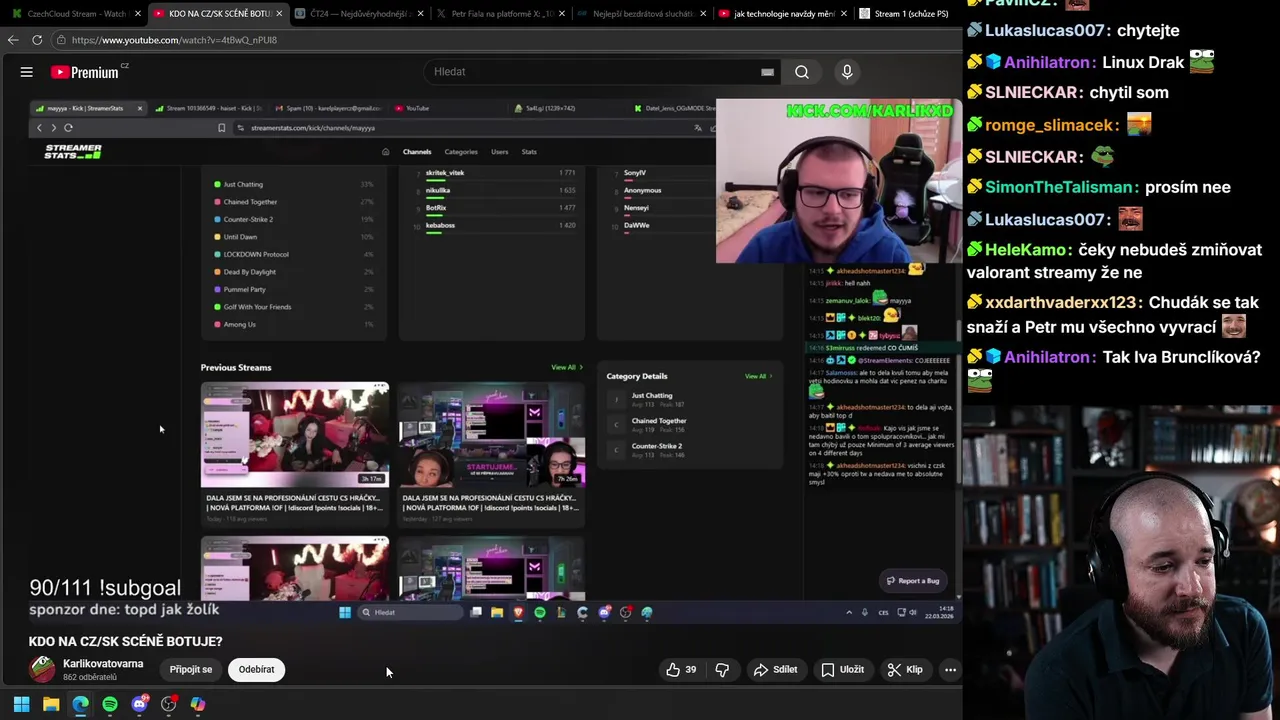Click the Categories tab in streamed StreamerStats page

click(461, 152)
